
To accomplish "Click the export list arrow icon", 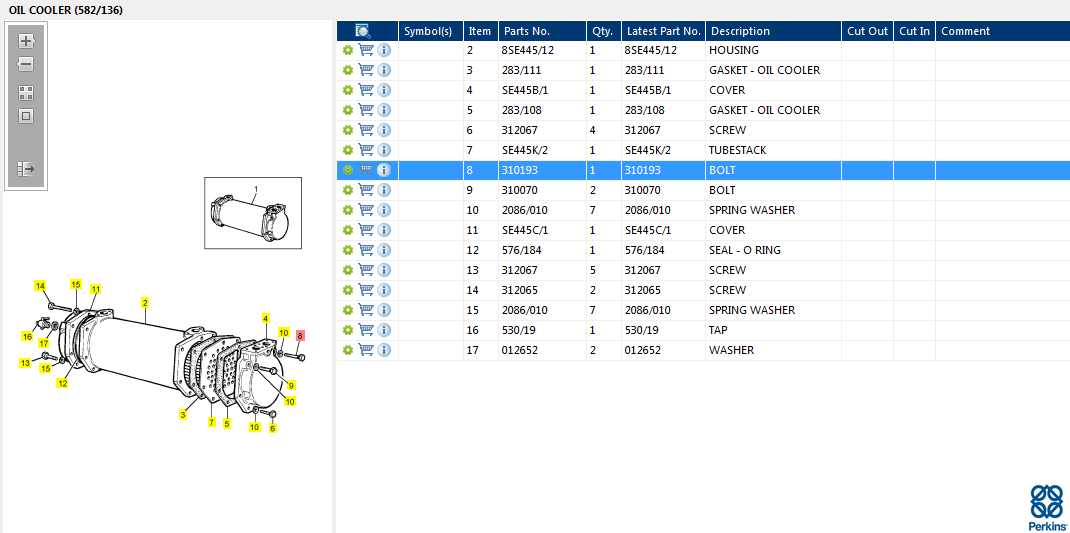I will [x=26, y=169].
